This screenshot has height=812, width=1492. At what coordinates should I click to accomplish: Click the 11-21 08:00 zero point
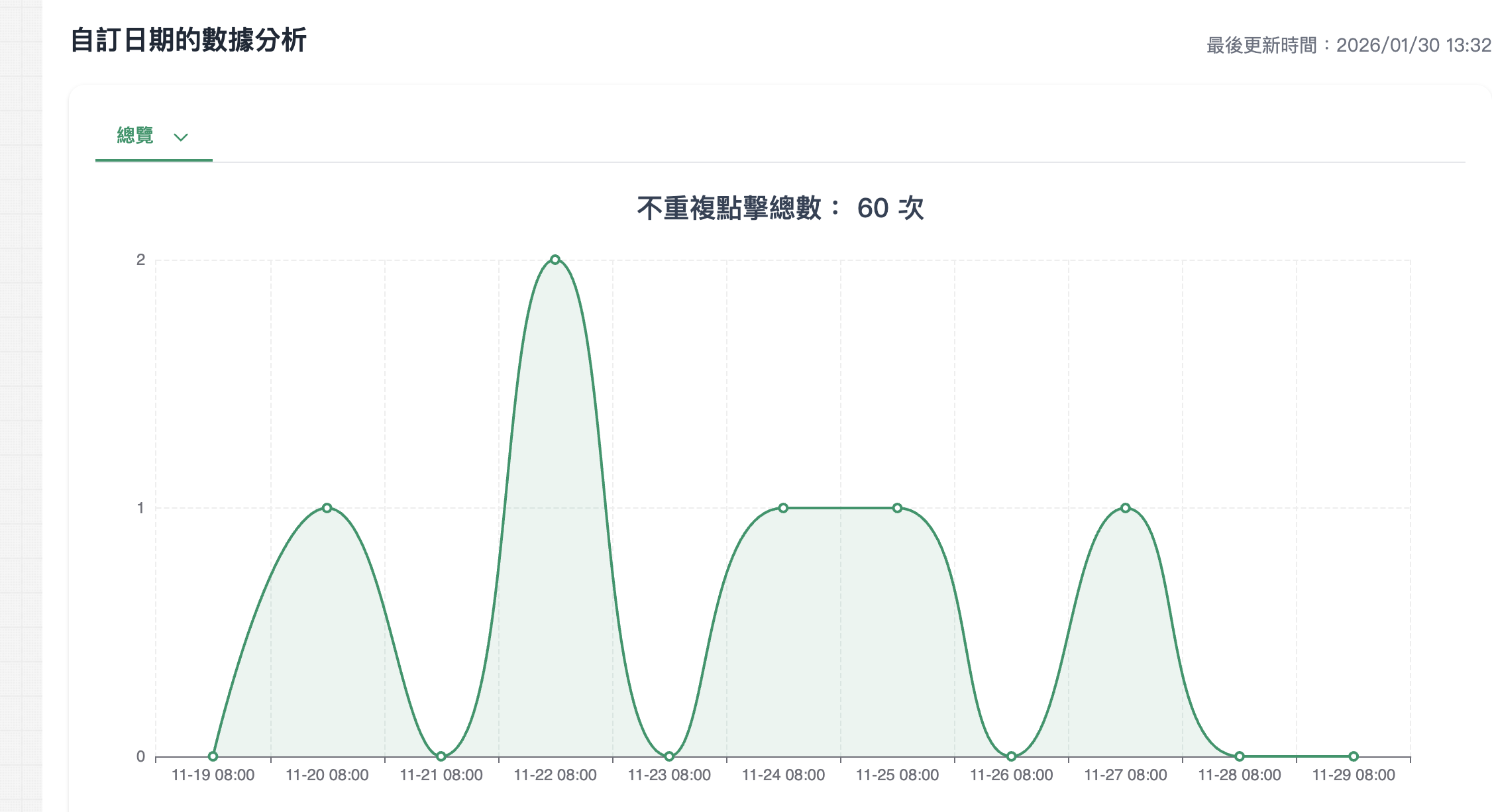point(441,756)
